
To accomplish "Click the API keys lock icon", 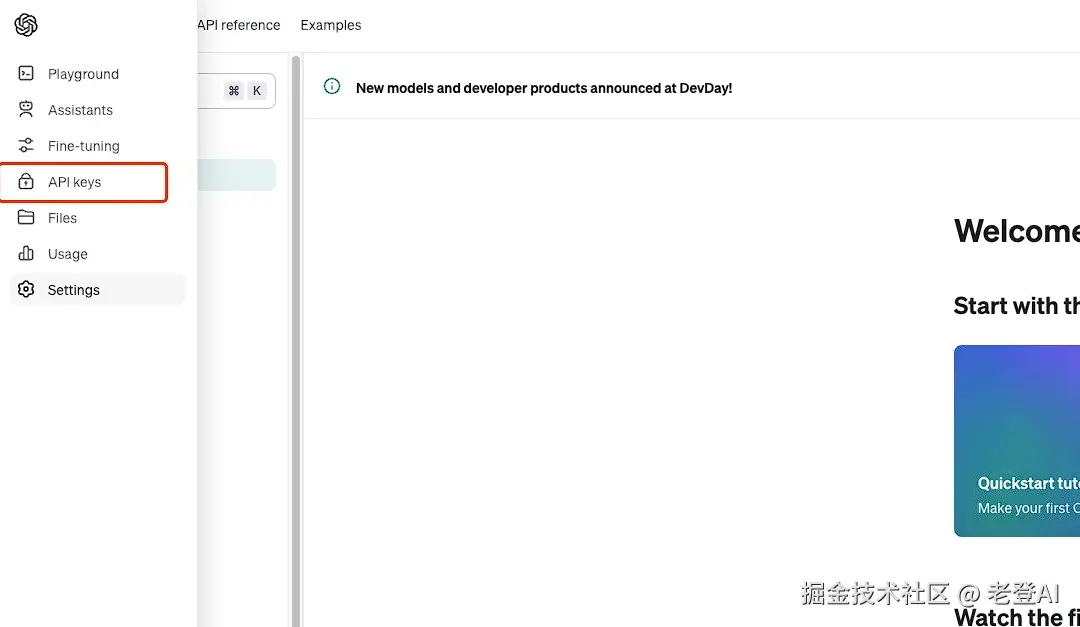I will tap(26, 181).
